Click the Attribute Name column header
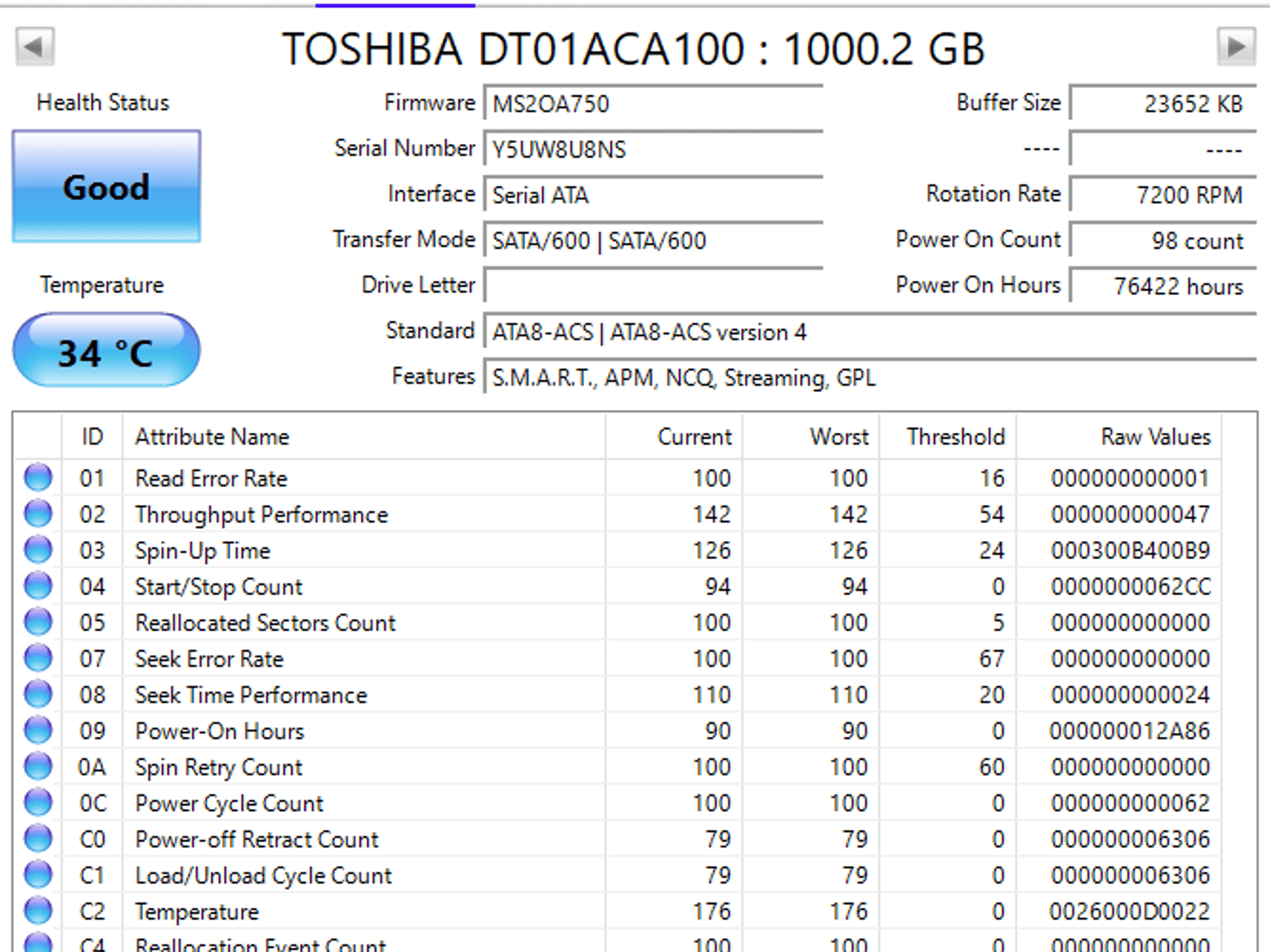The width and height of the screenshot is (1270, 952). pyautogui.click(x=364, y=437)
